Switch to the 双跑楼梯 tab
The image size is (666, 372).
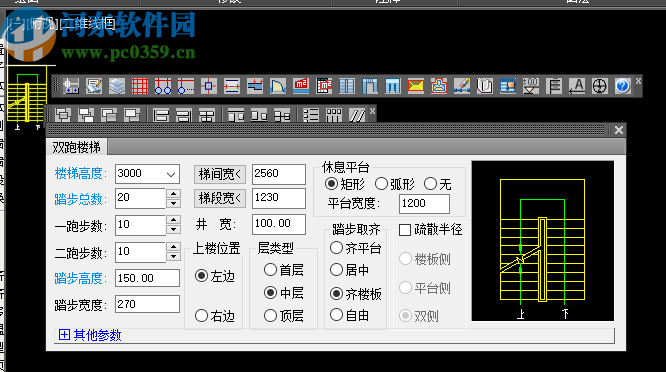(x=77, y=147)
